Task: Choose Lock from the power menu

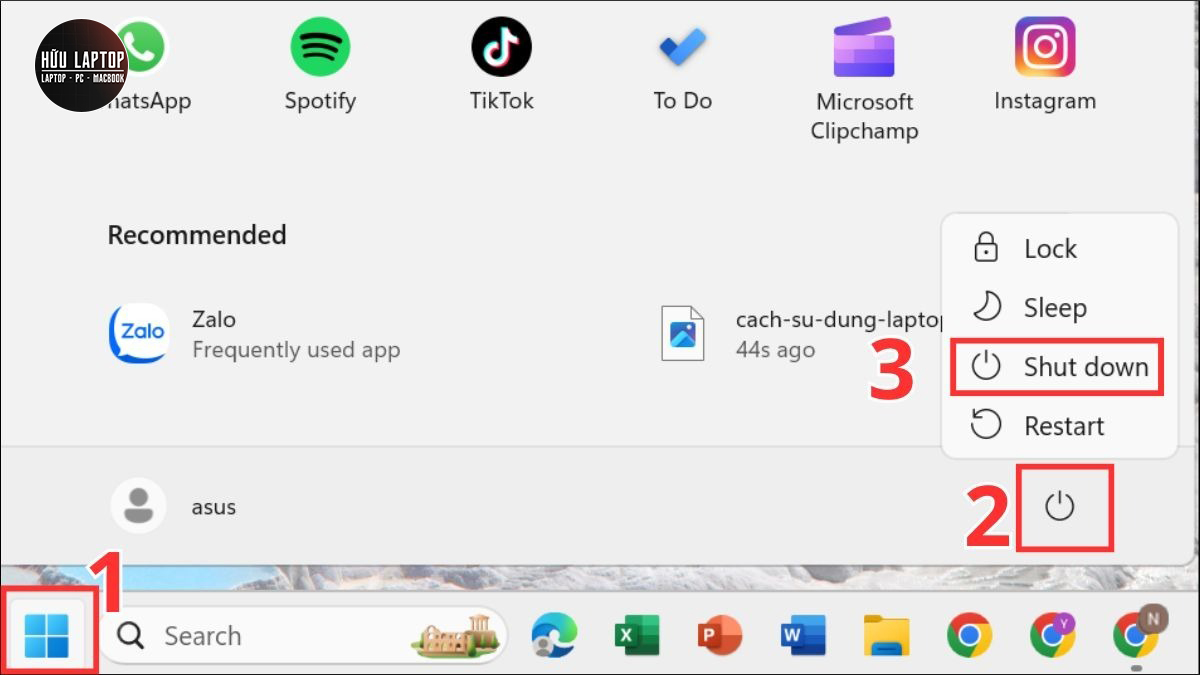Action: coord(1058,249)
